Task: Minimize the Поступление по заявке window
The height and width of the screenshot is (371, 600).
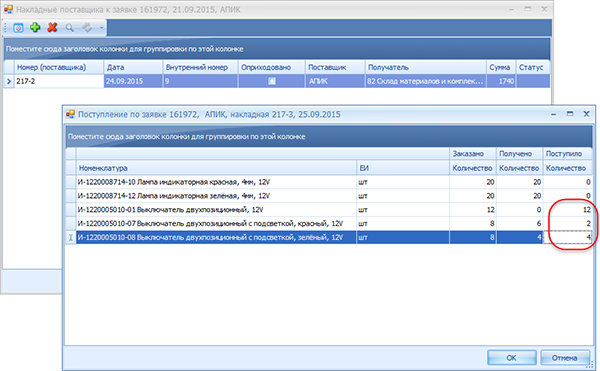Action: pos(553,114)
